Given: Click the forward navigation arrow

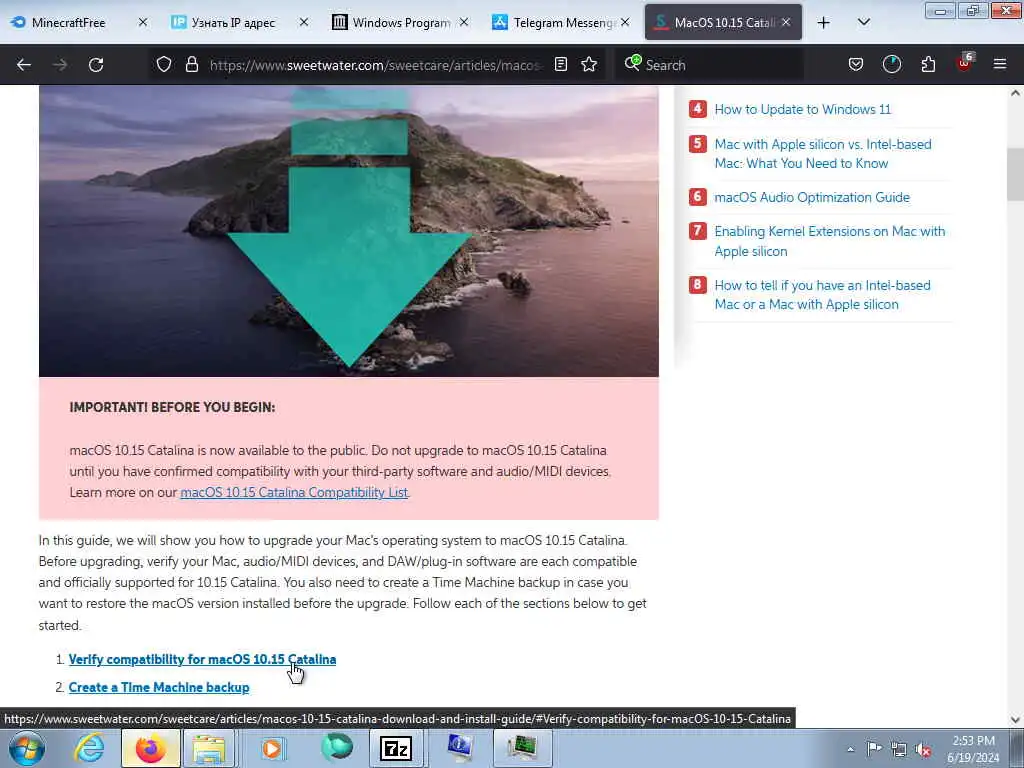Looking at the screenshot, I should pos(60,65).
